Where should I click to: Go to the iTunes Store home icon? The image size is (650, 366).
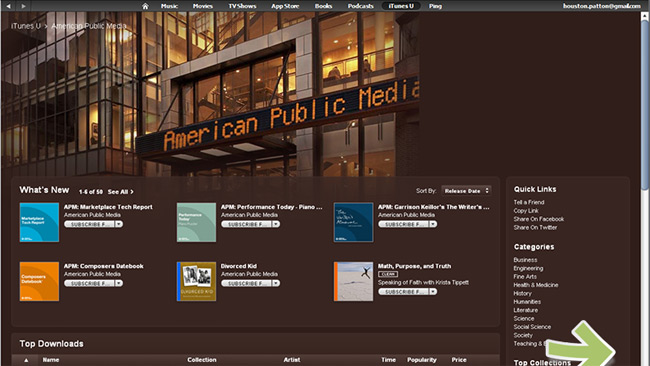145,6
